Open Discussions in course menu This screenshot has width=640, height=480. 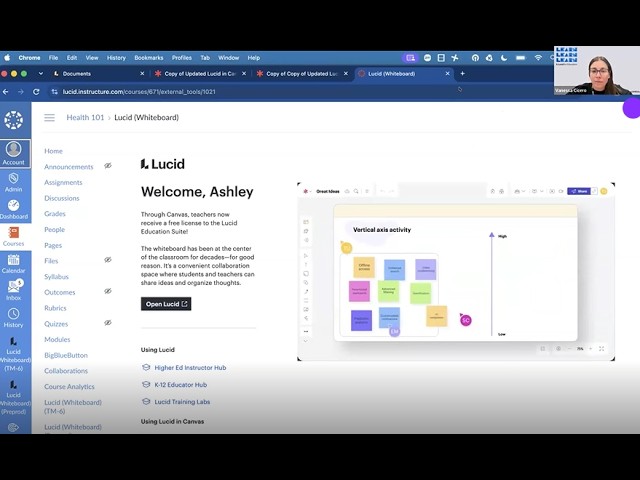point(62,198)
